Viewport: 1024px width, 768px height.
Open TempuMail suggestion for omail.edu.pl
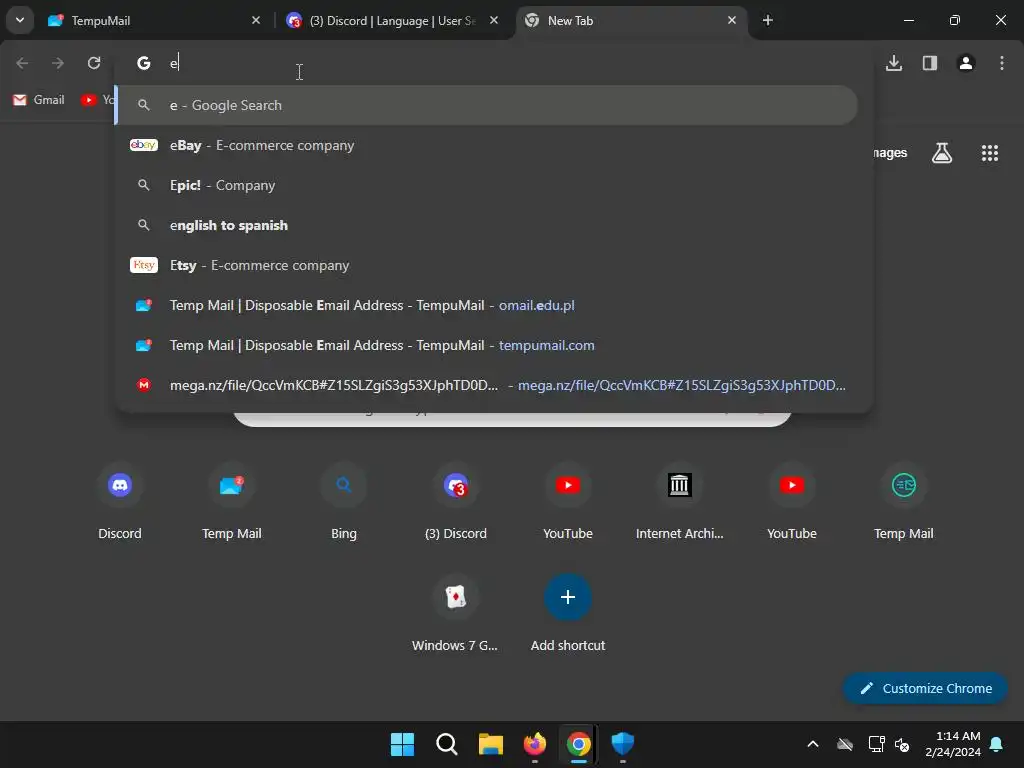pyautogui.click(x=487, y=305)
